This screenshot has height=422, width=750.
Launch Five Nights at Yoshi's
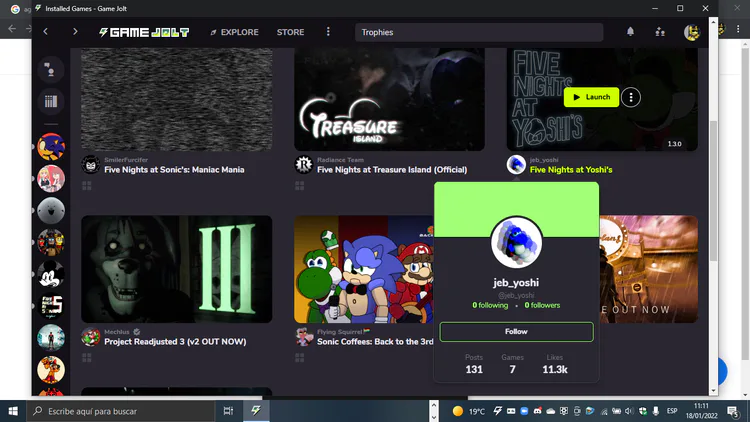[591, 97]
